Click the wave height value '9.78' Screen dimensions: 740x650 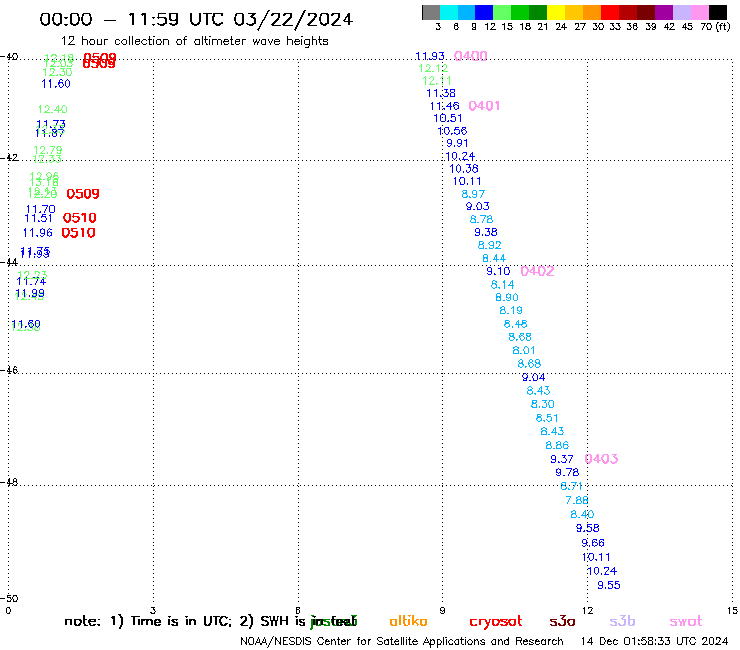(567, 473)
